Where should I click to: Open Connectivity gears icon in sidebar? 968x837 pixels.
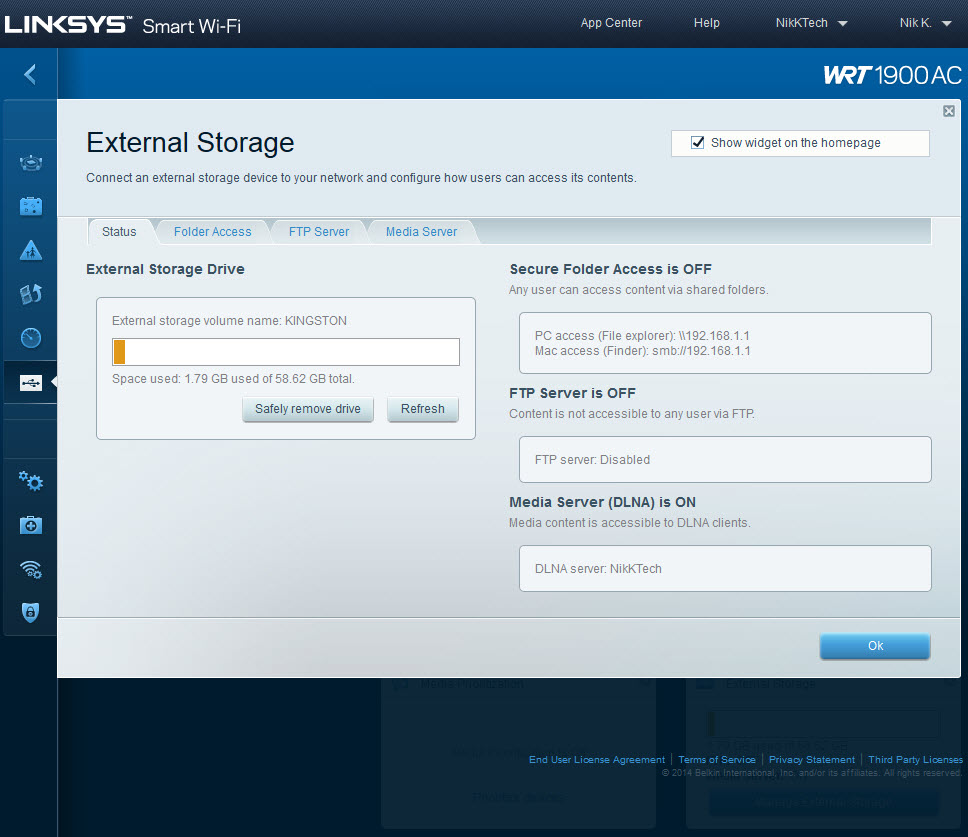coord(31,481)
